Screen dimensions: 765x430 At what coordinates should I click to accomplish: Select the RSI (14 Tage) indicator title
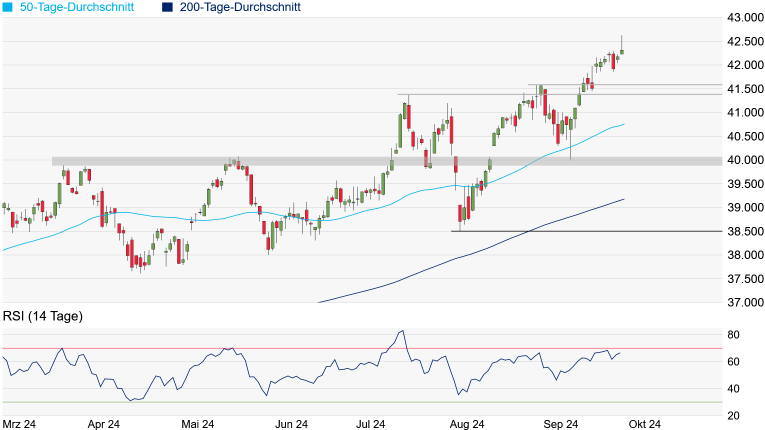pos(43,316)
